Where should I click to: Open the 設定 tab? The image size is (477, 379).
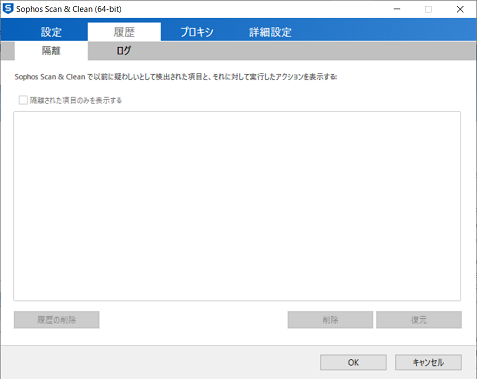pyautogui.click(x=51, y=32)
